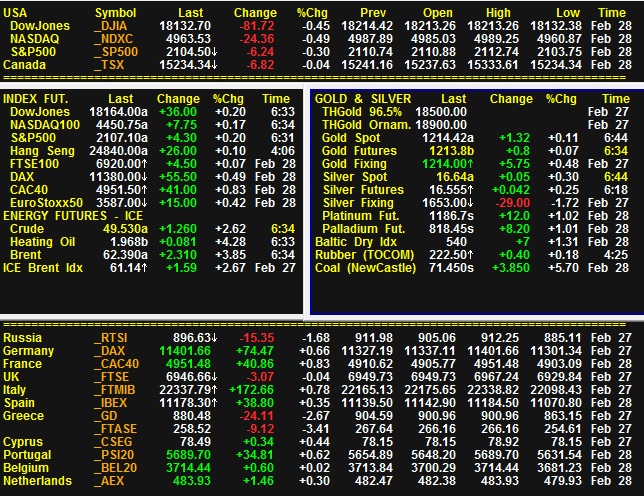Click the _NDXC symbol
The image size is (644, 496).
(113, 39)
